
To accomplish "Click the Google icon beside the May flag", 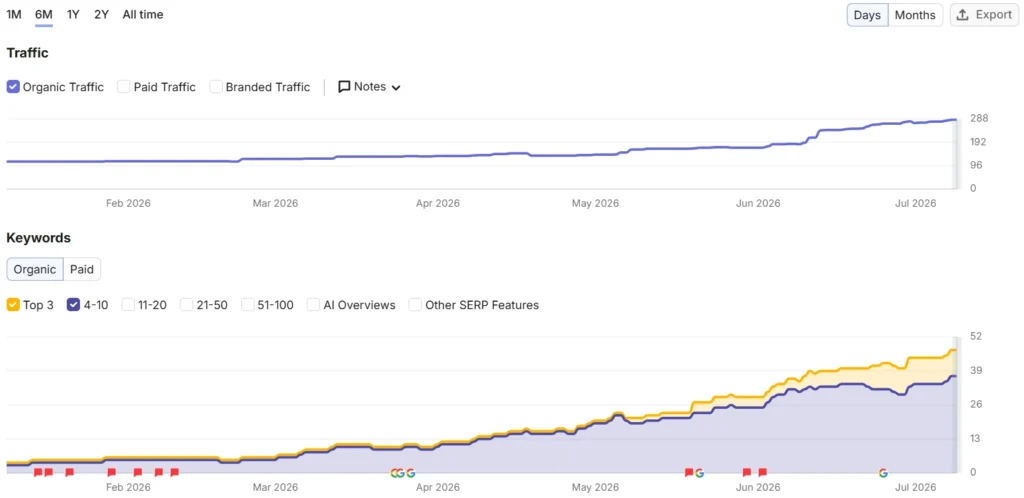I will pos(699,473).
